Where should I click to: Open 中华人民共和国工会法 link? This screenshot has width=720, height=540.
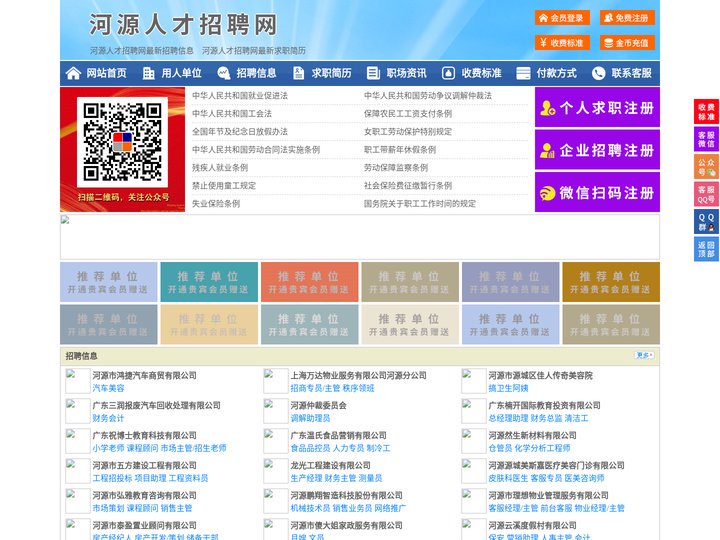pyautogui.click(x=231, y=113)
